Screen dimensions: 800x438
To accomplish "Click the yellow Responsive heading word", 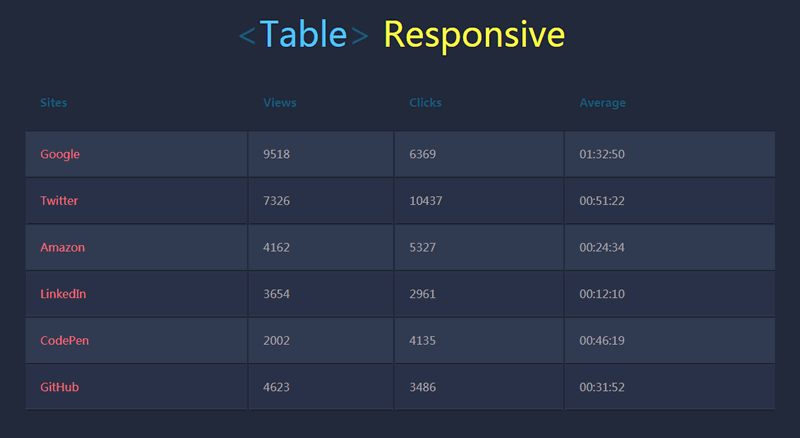I will pos(474,36).
